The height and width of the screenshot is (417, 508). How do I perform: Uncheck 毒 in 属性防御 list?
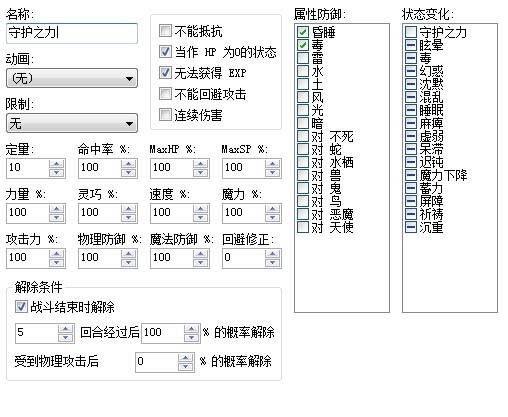pyautogui.click(x=303, y=45)
